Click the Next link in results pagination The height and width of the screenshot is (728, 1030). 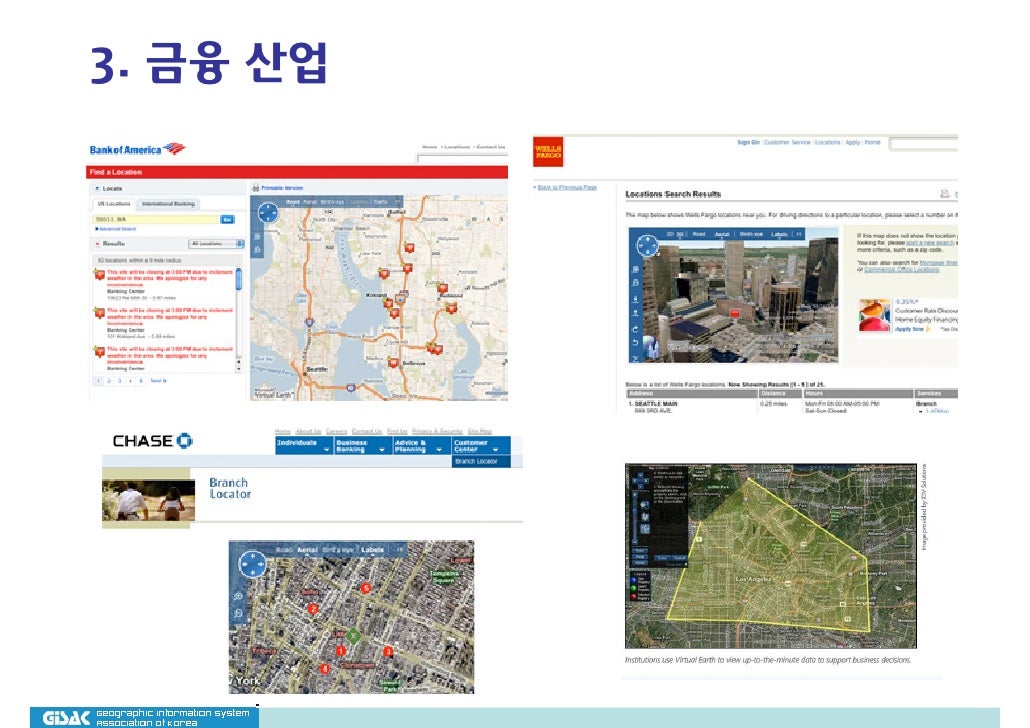(158, 381)
